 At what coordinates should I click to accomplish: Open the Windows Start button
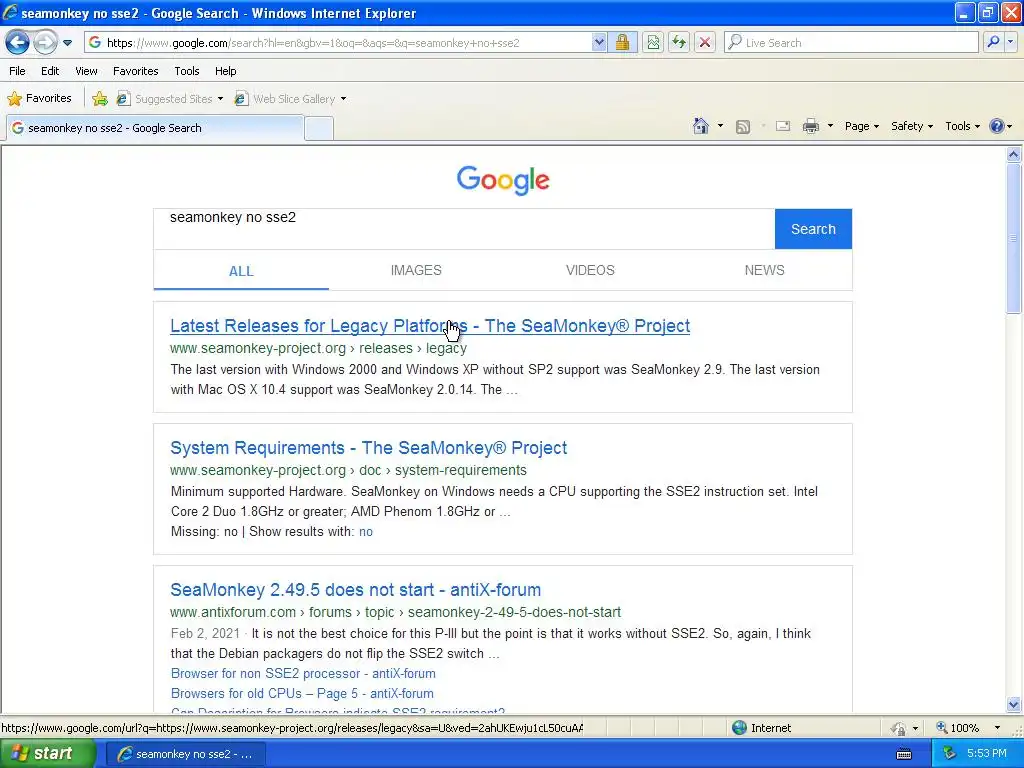[46, 754]
